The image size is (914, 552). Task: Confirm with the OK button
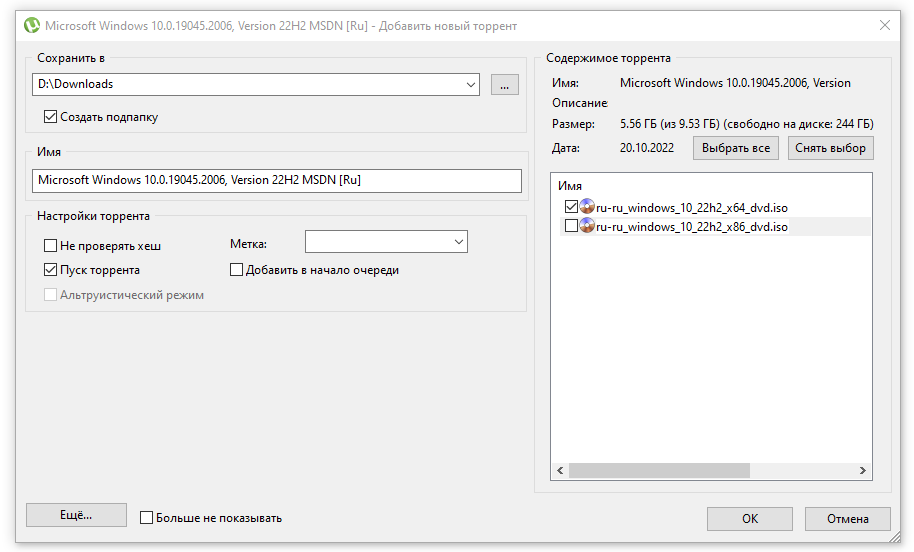749,518
